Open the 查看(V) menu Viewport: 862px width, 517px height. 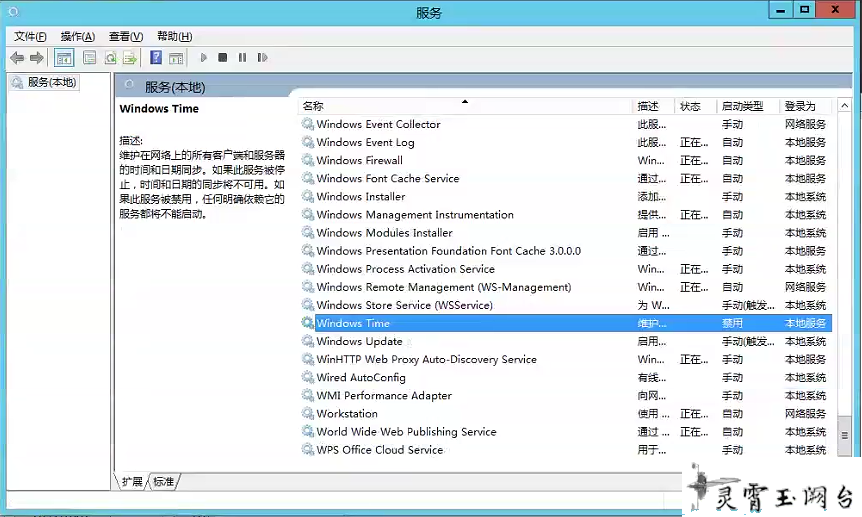[x=125, y=36]
